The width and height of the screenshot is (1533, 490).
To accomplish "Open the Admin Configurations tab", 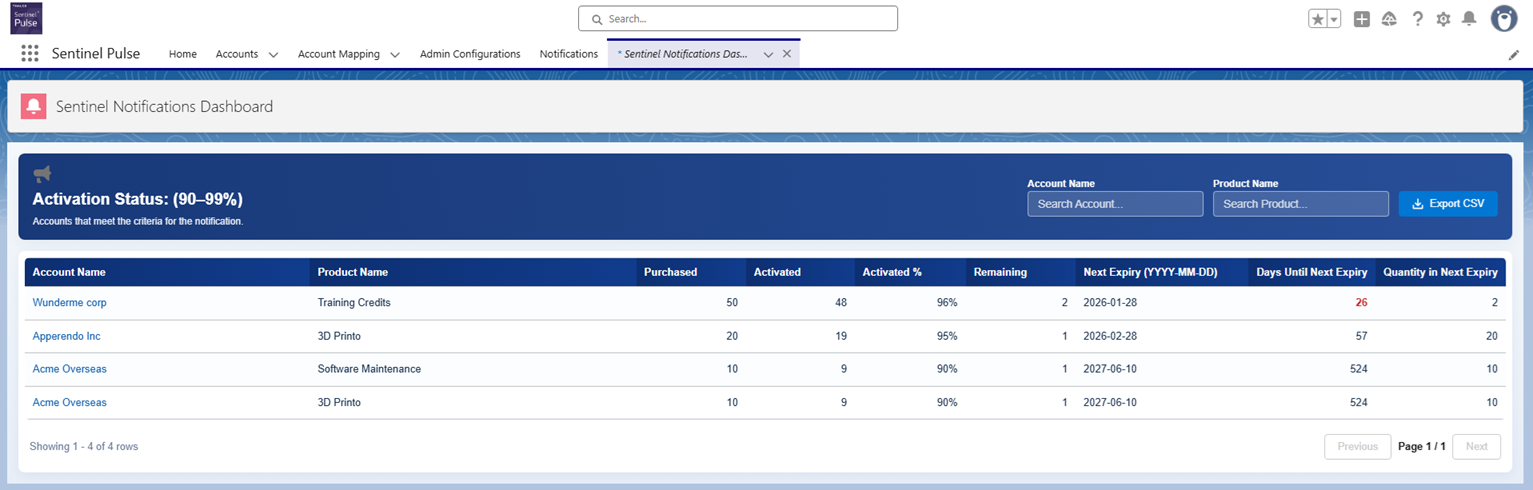I will pyautogui.click(x=470, y=54).
